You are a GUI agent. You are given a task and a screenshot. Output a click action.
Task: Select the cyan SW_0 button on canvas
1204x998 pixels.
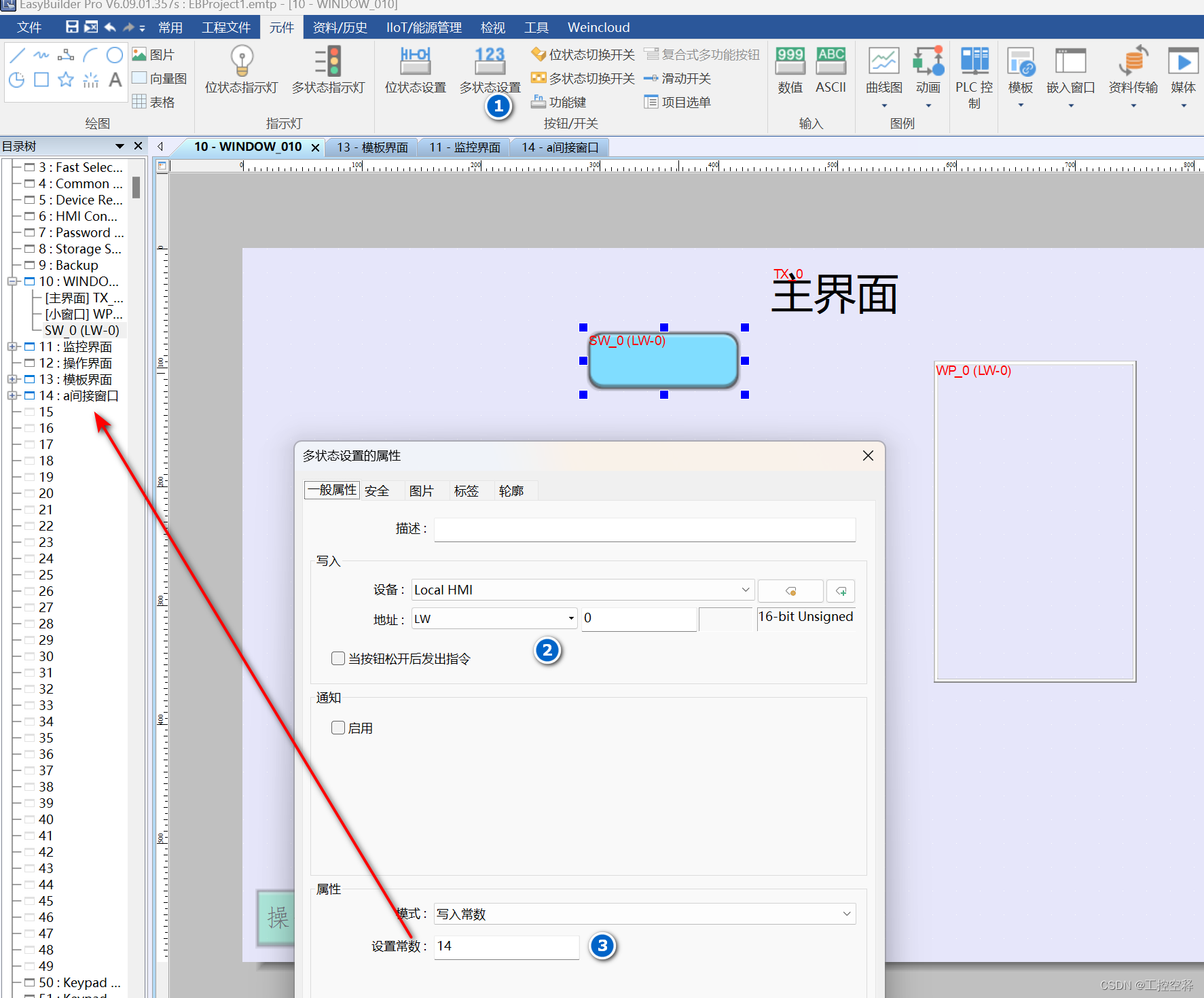[x=663, y=360]
